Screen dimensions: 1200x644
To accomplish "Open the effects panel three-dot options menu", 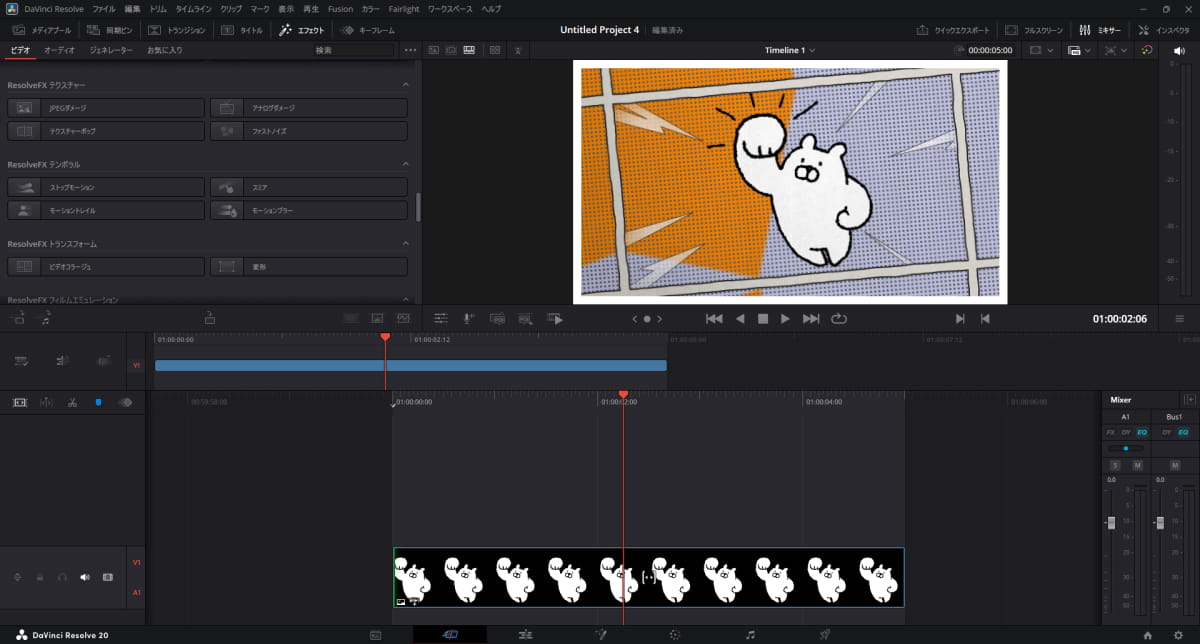I will 410,49.
